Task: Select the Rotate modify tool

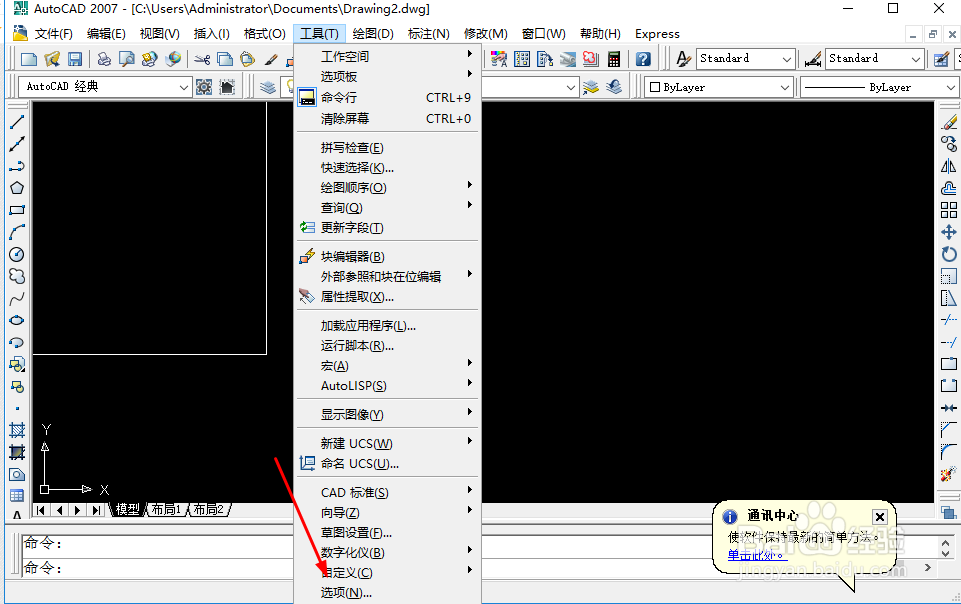Action: click(949, 254)
